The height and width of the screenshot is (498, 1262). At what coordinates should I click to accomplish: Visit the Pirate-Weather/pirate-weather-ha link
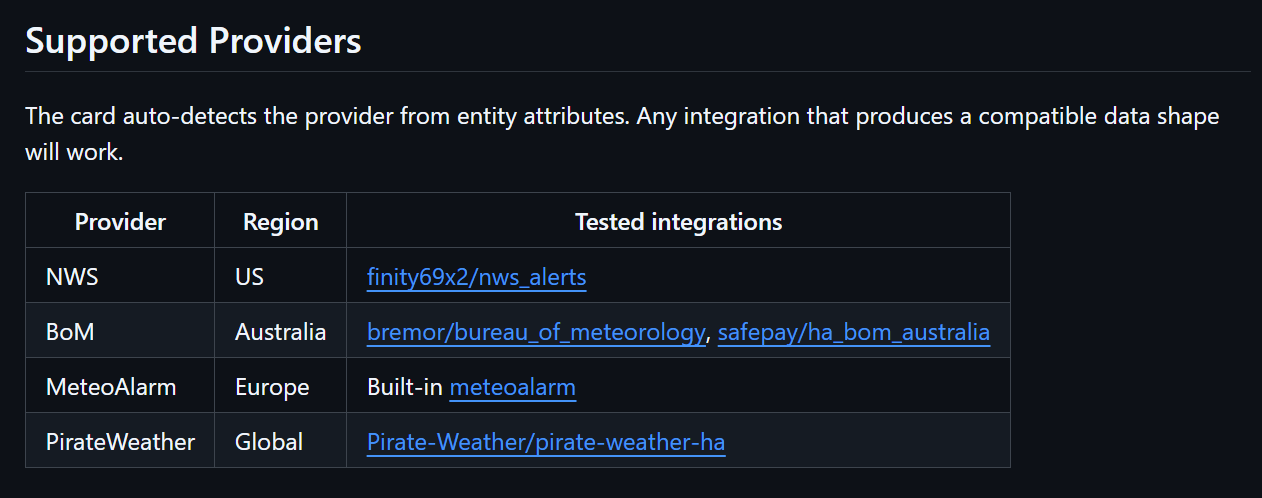point(545,442)
